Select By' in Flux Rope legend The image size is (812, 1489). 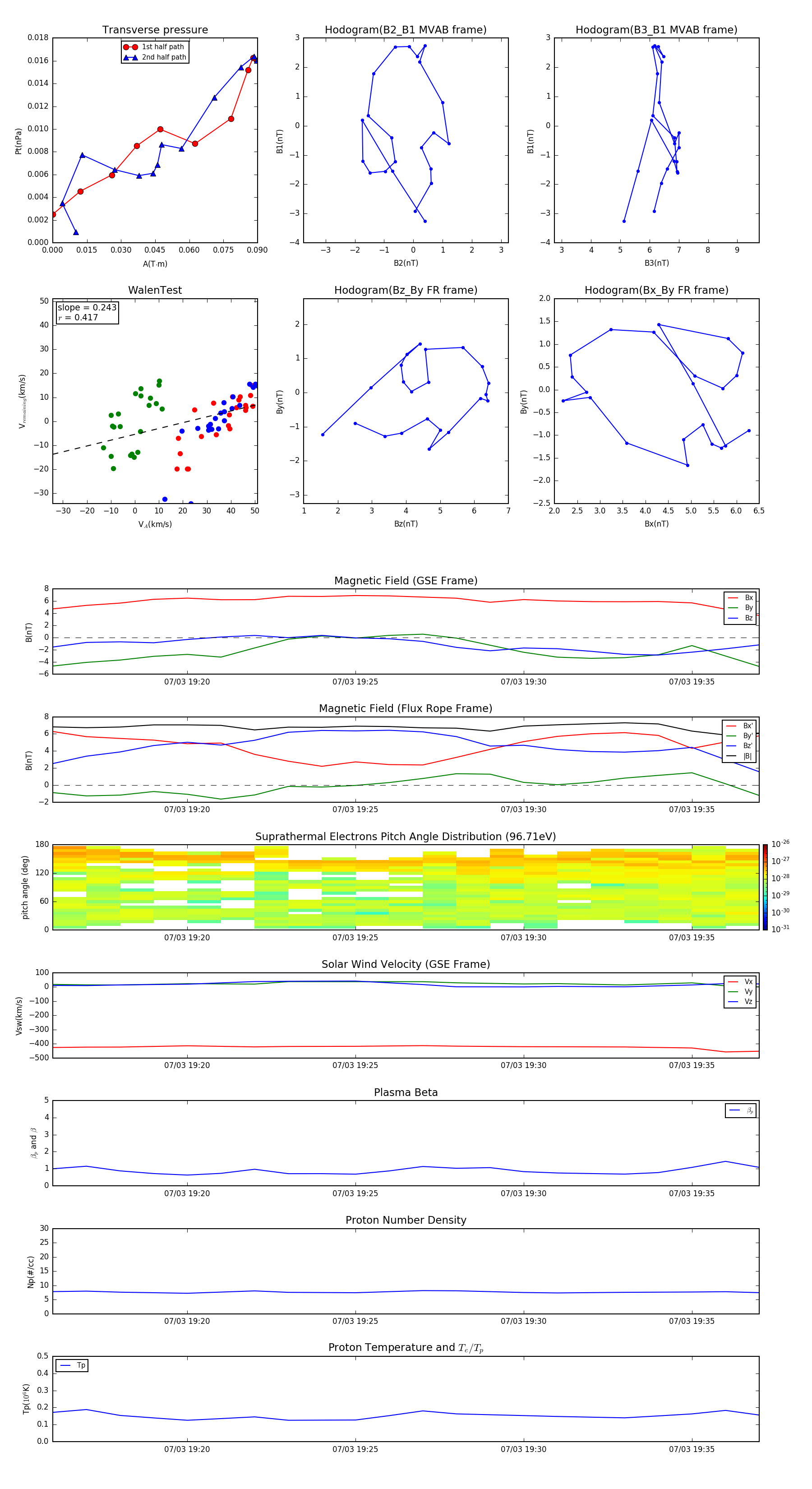(x=740, y=736)
